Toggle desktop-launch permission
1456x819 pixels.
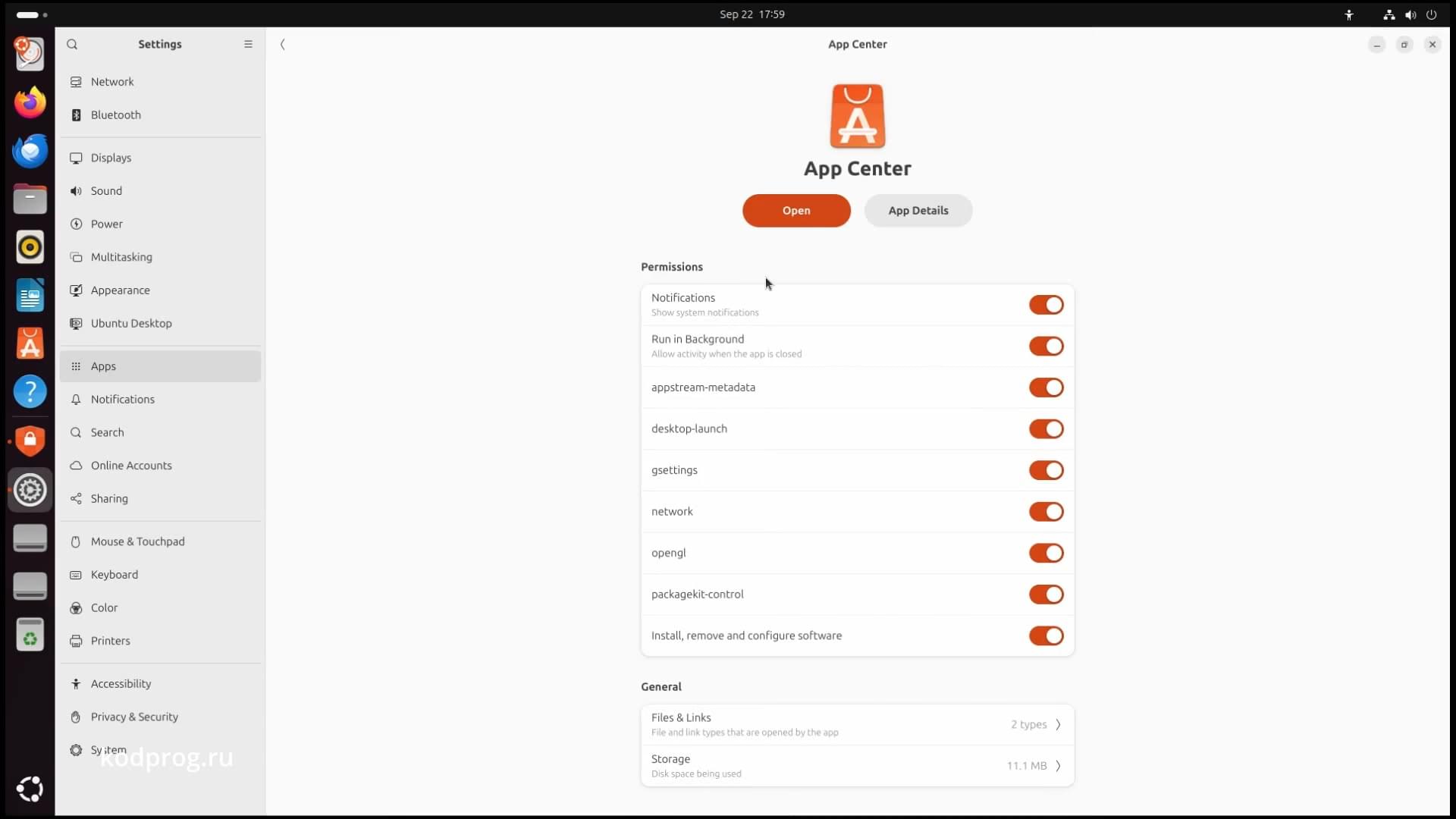[1046, 428]
